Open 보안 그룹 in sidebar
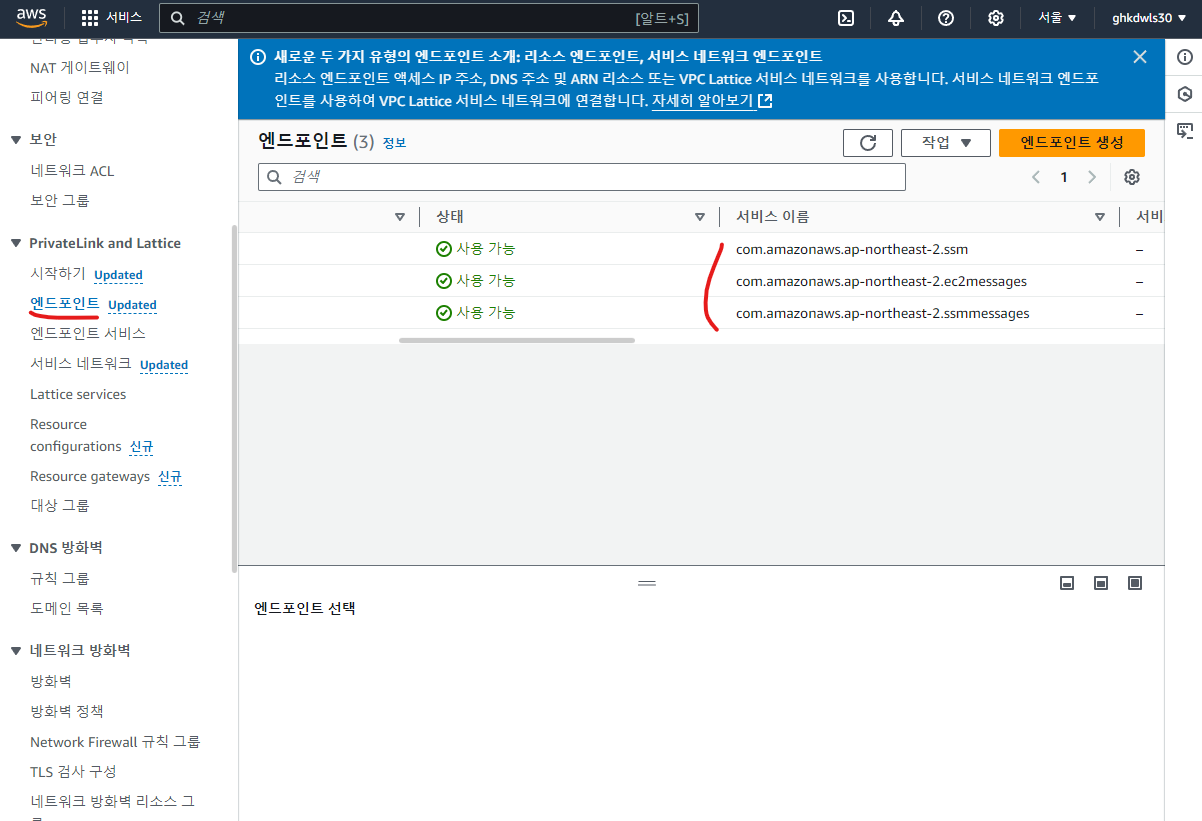 tap(60, 201)
